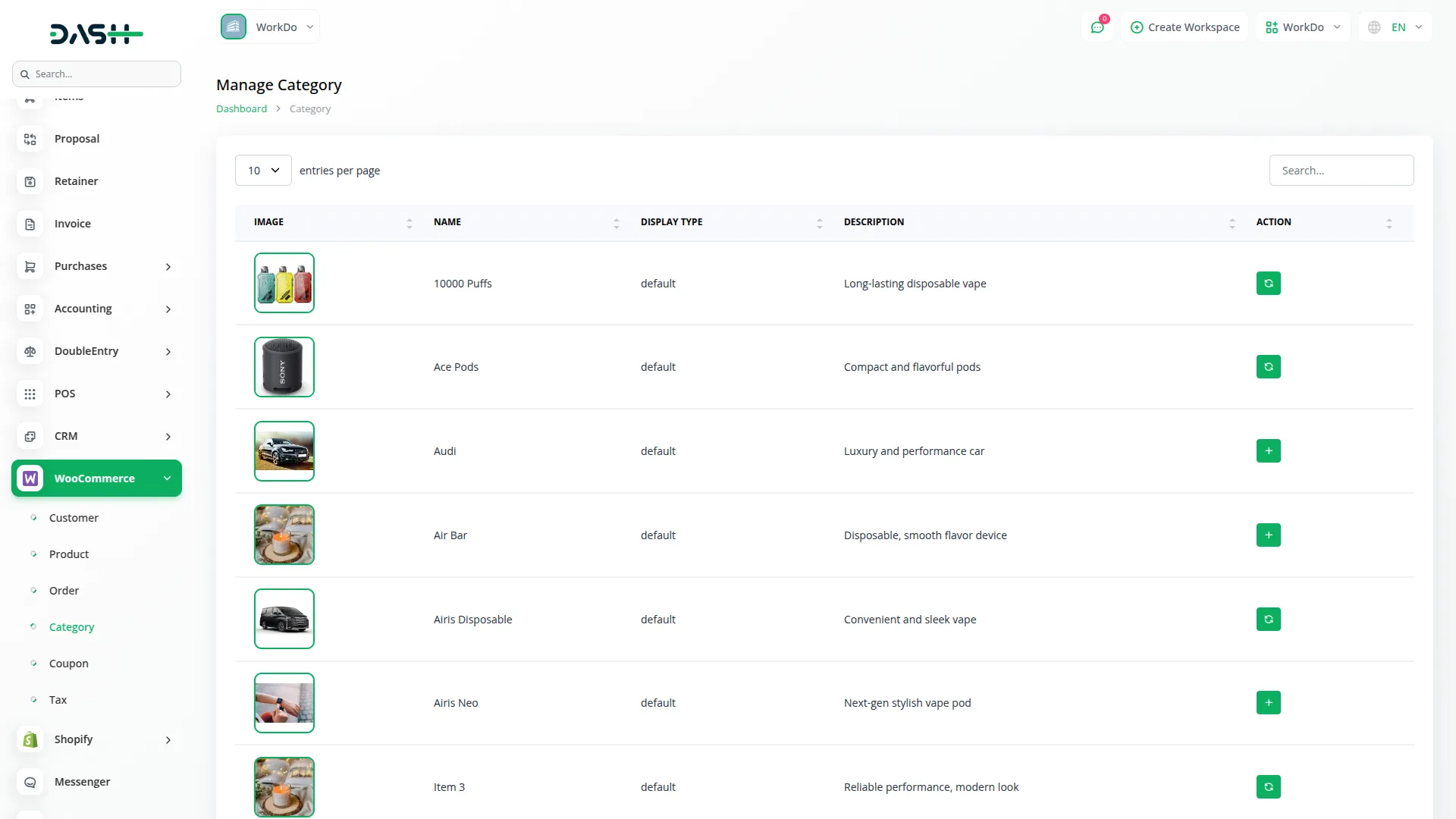Click the Retainer icon in the sidebar
The height and width of the screenshot is (819, 1456).
click(x=30, y=181)
